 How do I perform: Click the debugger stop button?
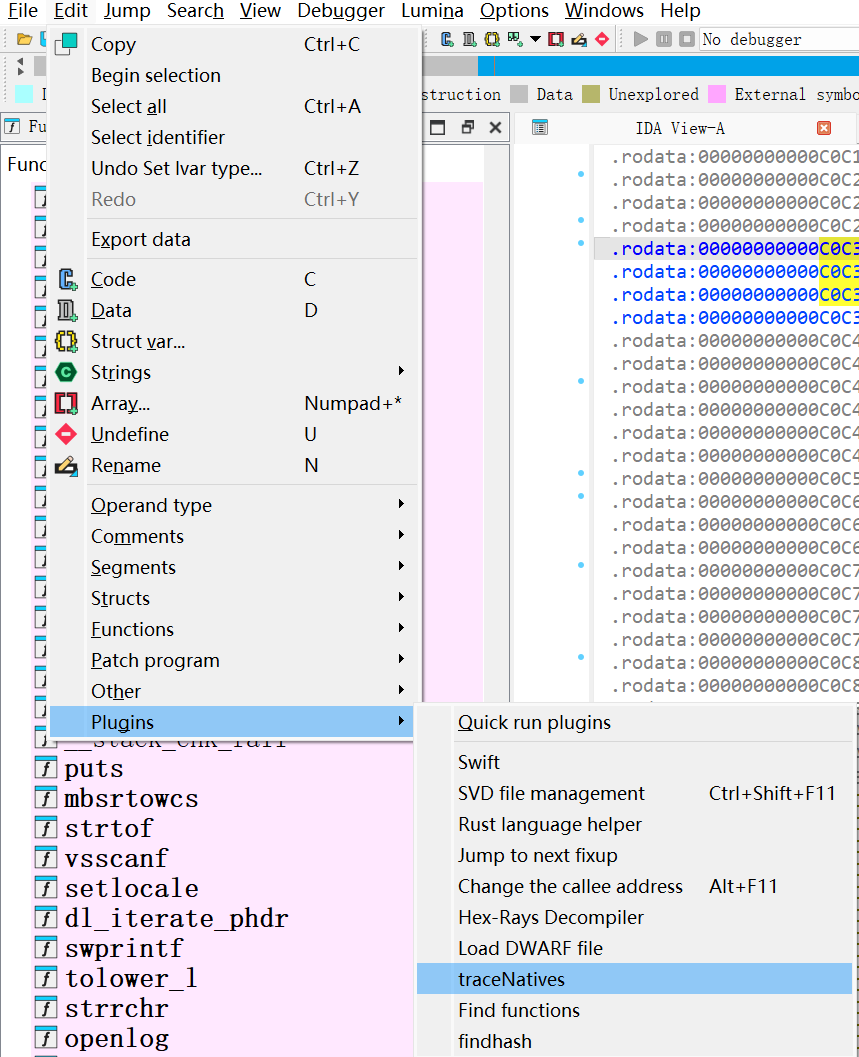tap(686, 39)
